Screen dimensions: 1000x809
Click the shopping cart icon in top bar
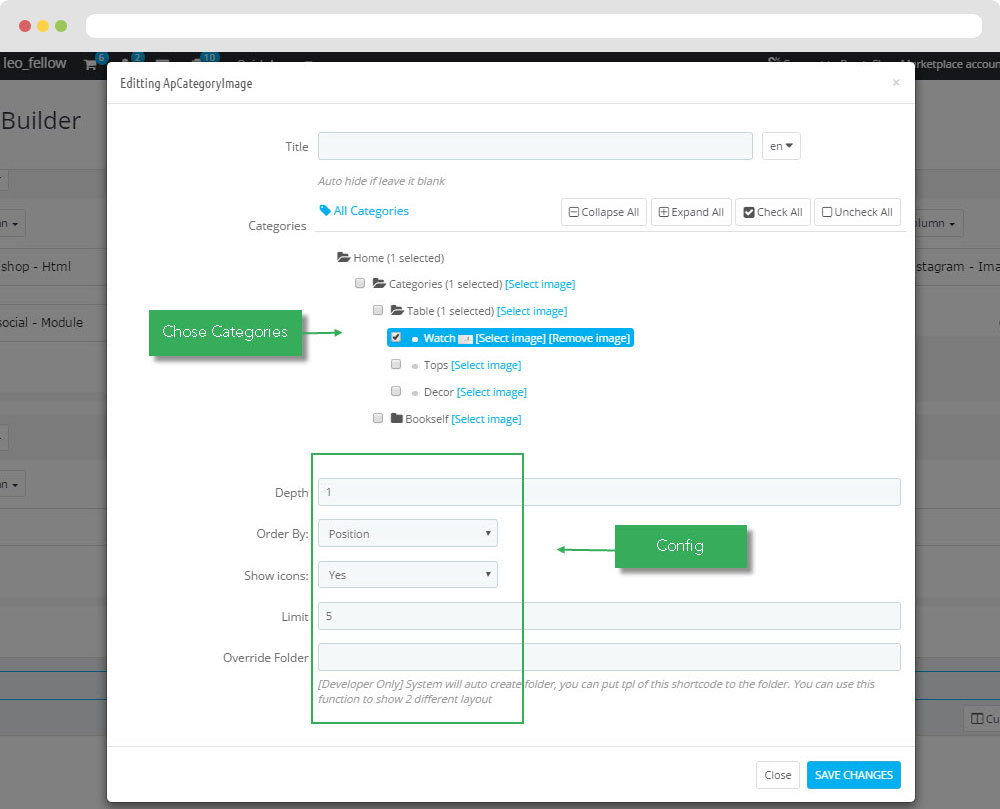click(90, 64)
